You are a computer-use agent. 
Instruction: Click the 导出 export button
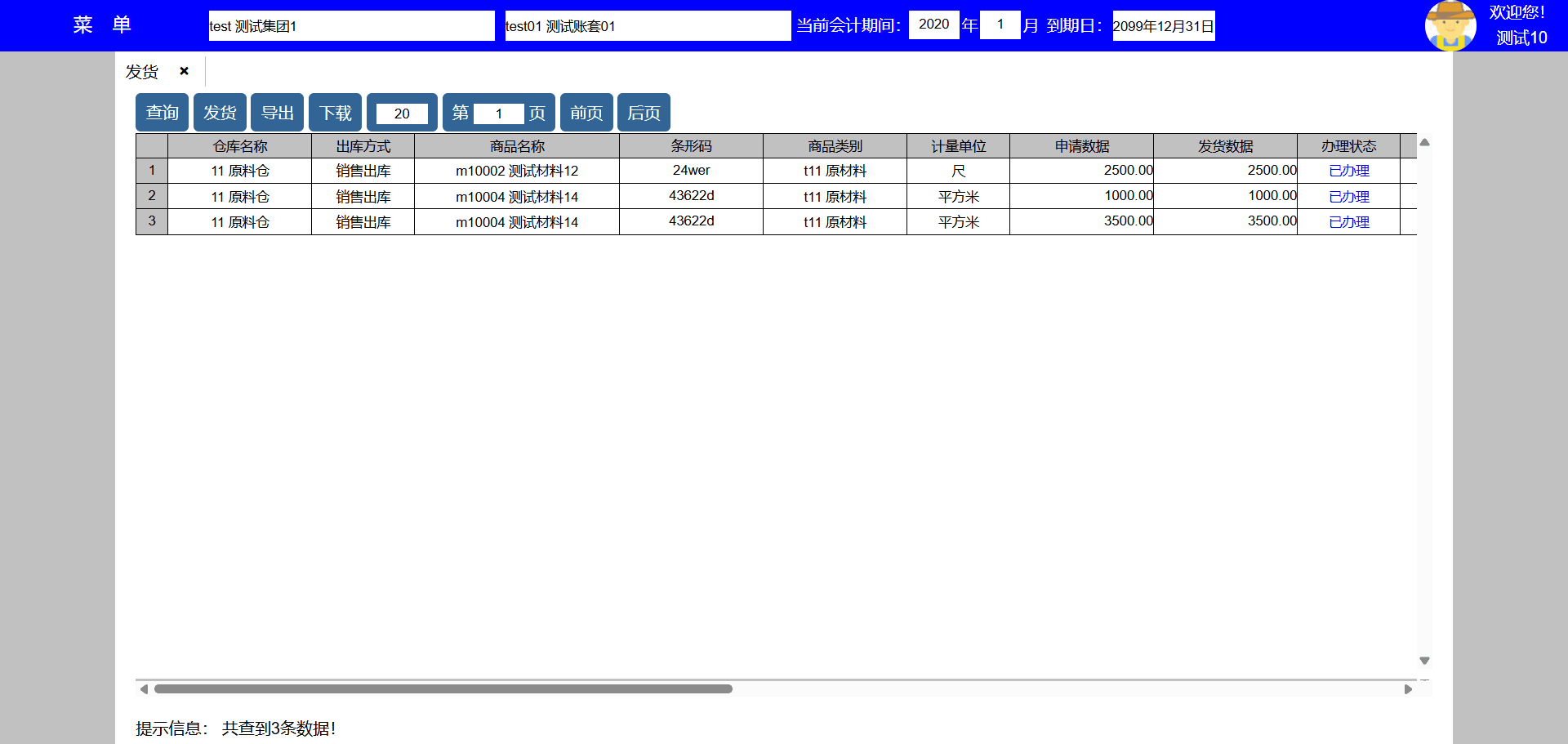coord(278,113)
